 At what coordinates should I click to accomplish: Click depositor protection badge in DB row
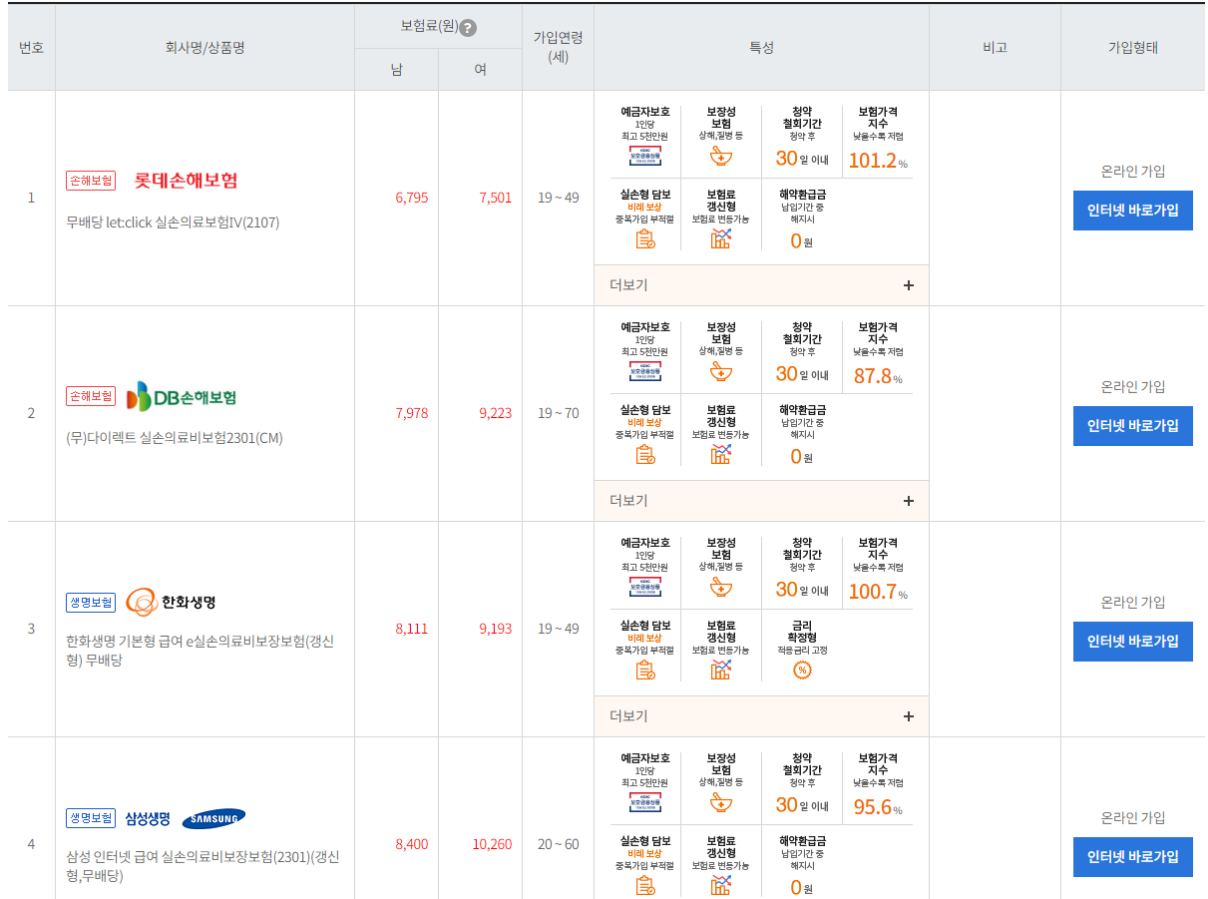[x=645, y=371]
